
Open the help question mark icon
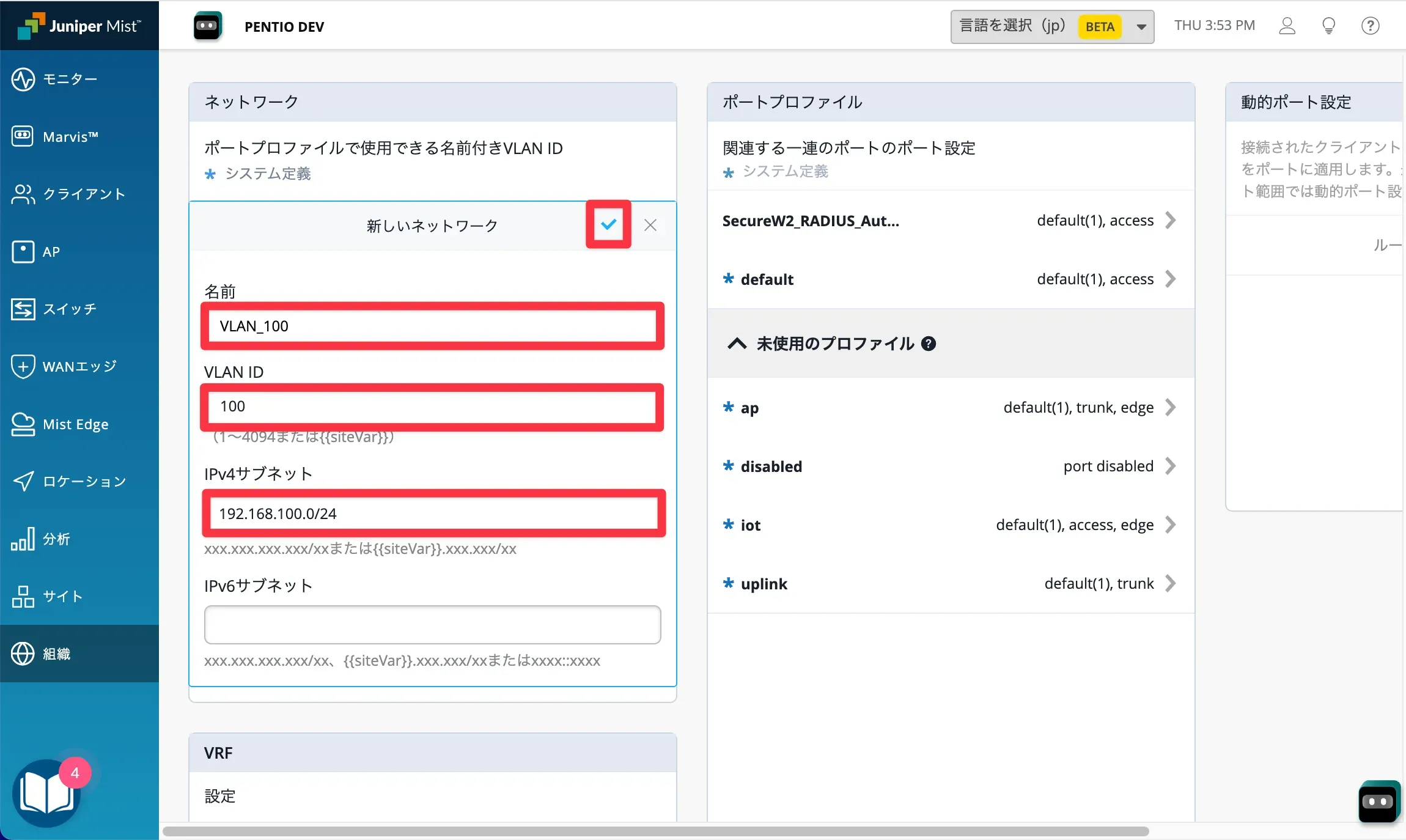(1370, 26)
